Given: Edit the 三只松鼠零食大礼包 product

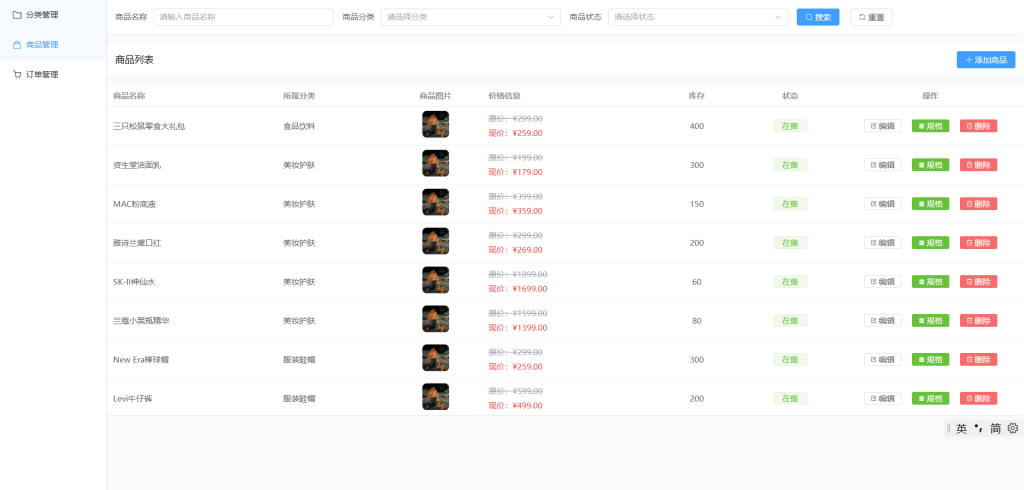Looking at the screenshot, I should coord(882,126).
